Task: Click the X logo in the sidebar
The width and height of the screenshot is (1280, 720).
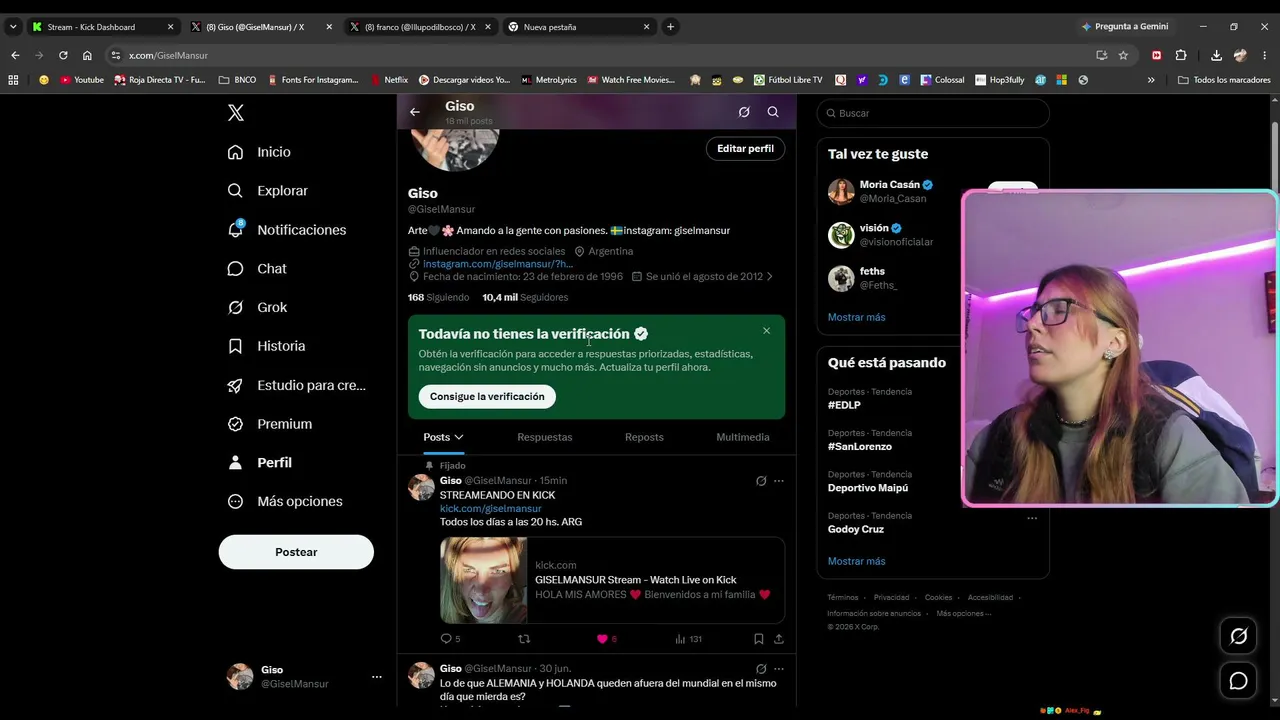Action: (x=236, y=113)
